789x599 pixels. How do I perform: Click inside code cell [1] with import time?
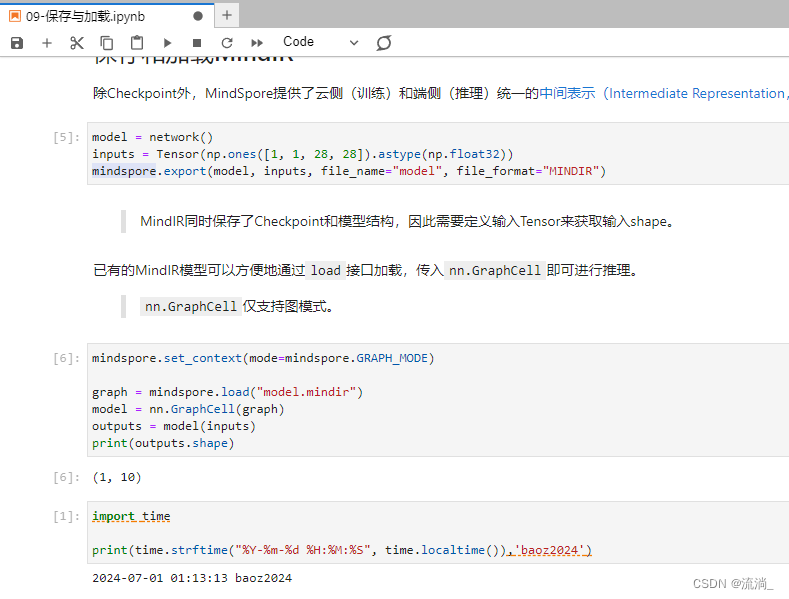(438, 533)
